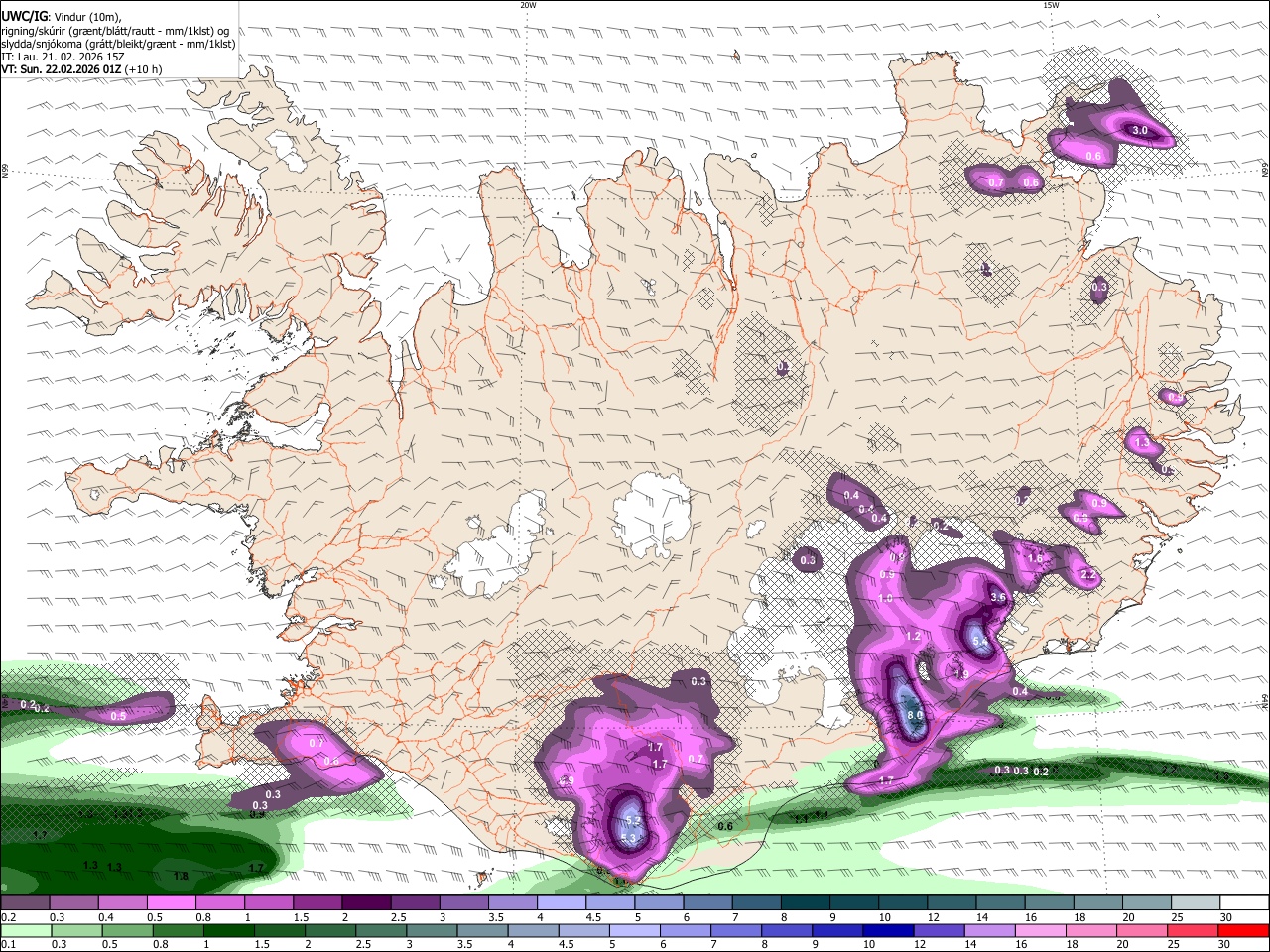Viewport: 1270px width, 952px height.
Task: Click the 15W longitude label
Action: (1051, 5)
